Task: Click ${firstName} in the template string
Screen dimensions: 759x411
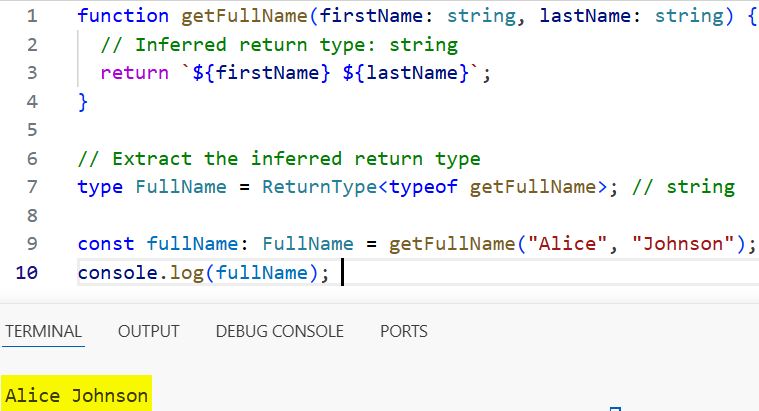Action: click(x=261, y=73)
